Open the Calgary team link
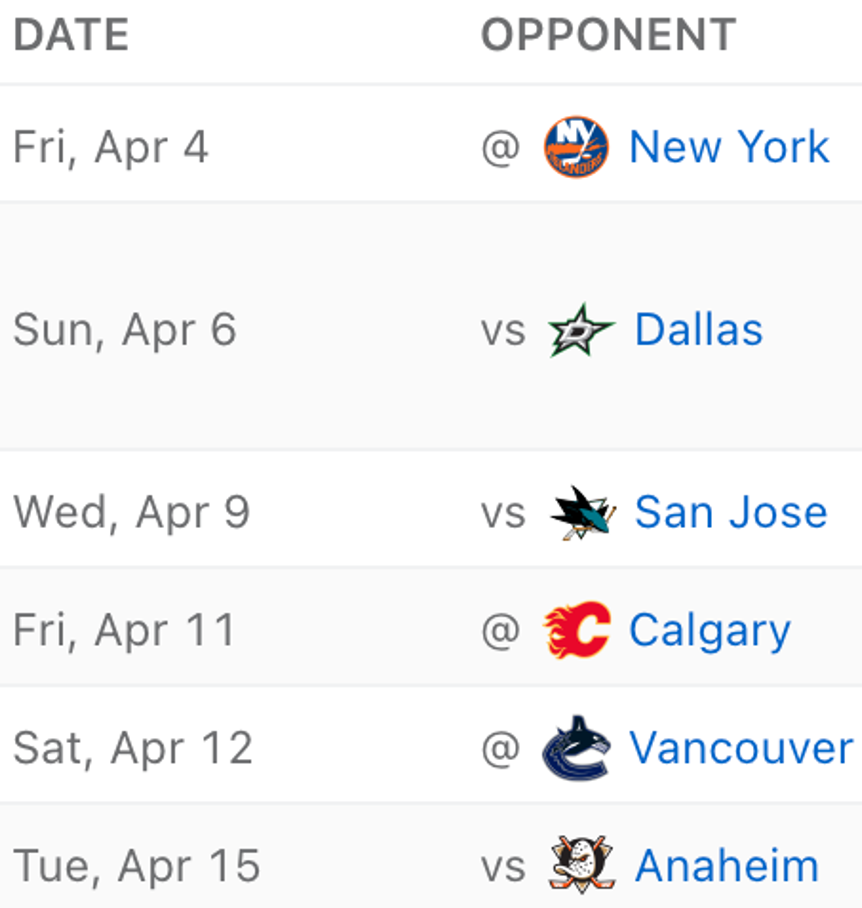This screenshot has height=908, width=862. (710, 630)
